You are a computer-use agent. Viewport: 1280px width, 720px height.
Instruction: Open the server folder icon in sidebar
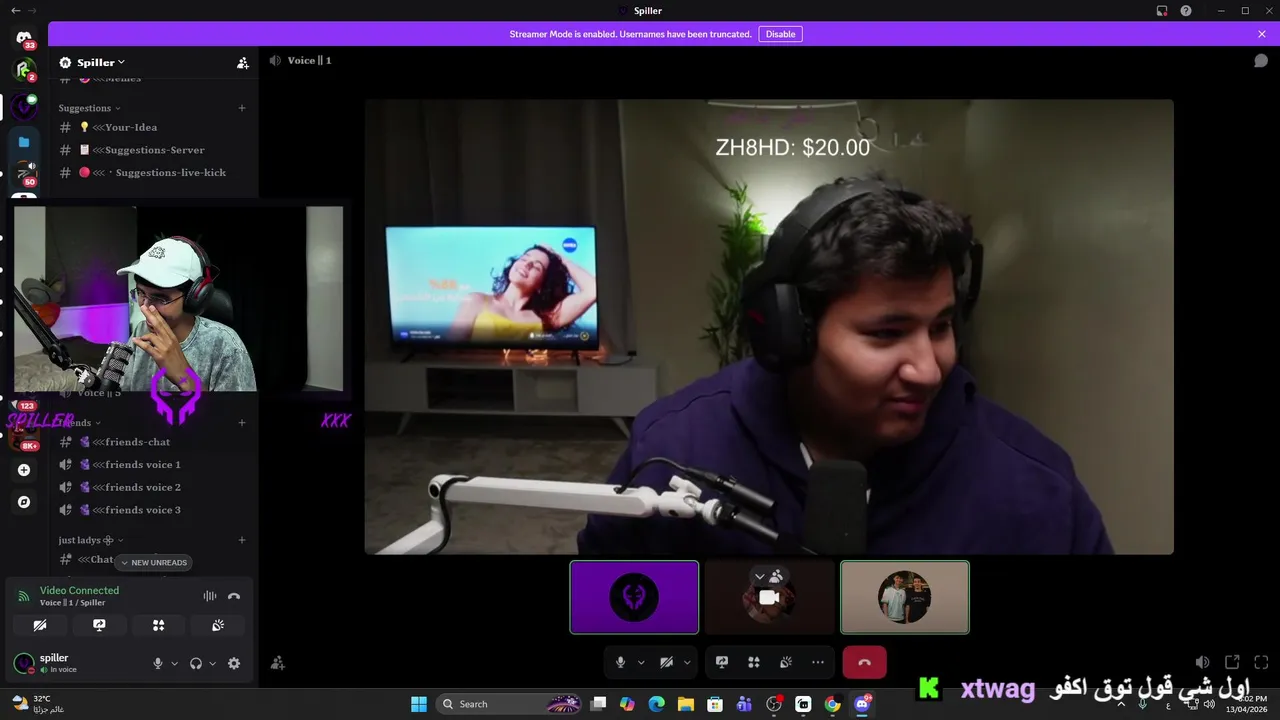(x=24, y=142)
